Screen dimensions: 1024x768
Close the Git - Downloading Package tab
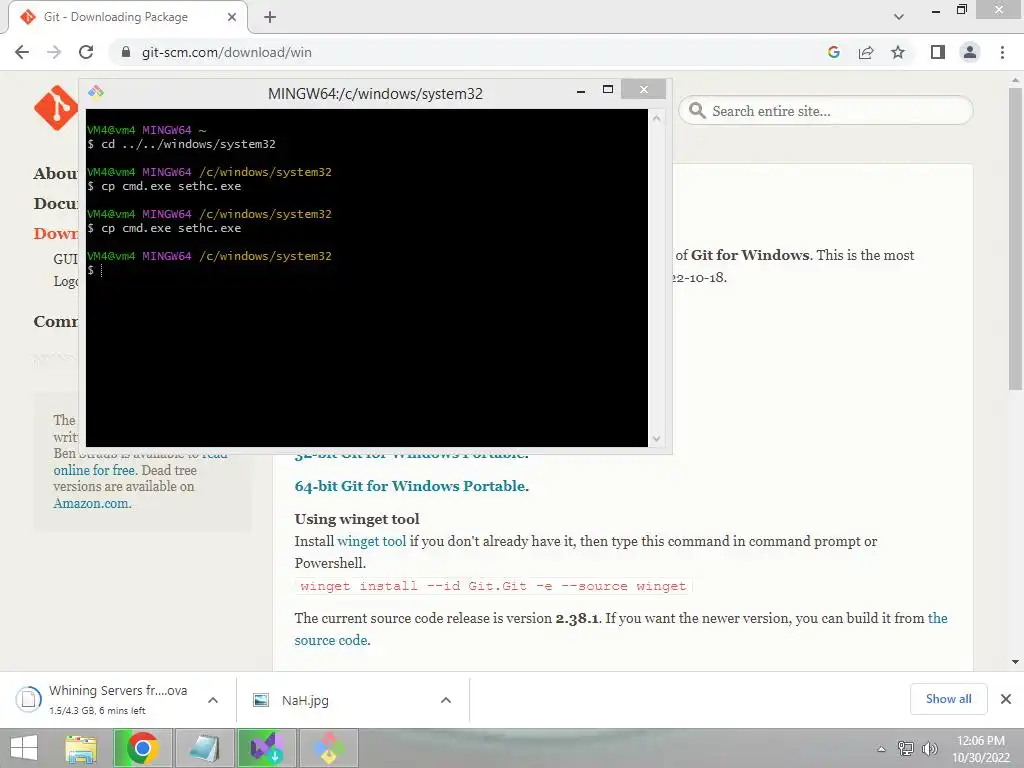click(231, 17)
